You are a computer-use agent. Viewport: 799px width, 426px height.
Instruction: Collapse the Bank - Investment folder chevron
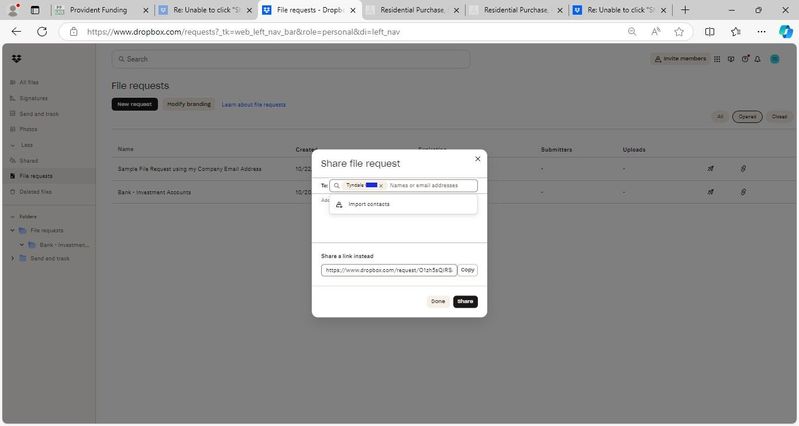22,245
